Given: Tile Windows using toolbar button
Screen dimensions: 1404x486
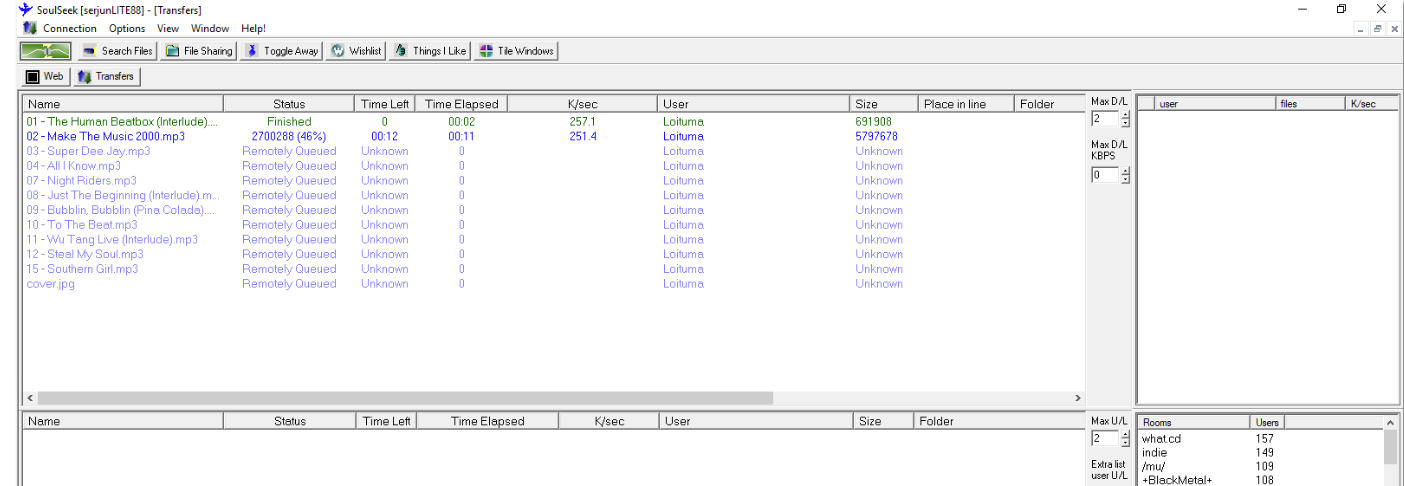Looking at the screenshot, I should [516, 51].
